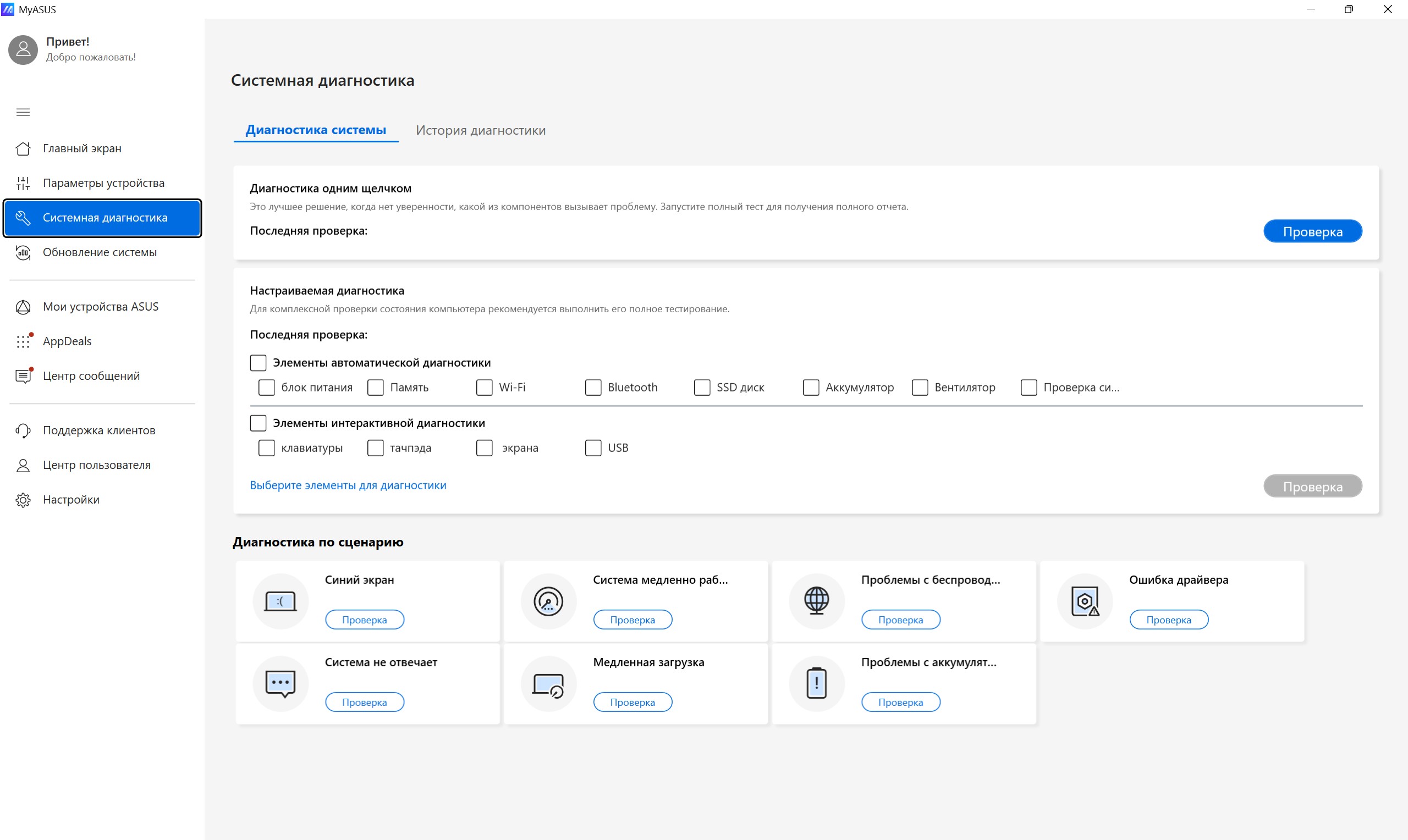Click the user avatar profile icon
The width and height of the screenshot is (1408, 840).
(x=23, y=49)
